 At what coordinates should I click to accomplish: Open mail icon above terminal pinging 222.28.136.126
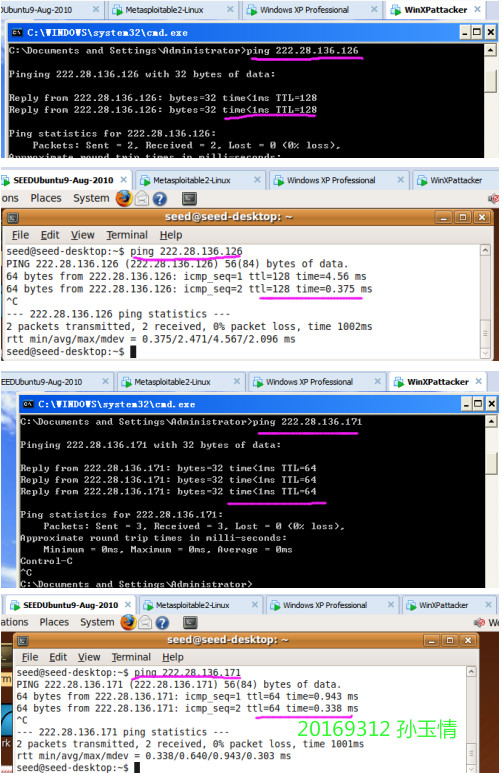[x=142, y=199]
